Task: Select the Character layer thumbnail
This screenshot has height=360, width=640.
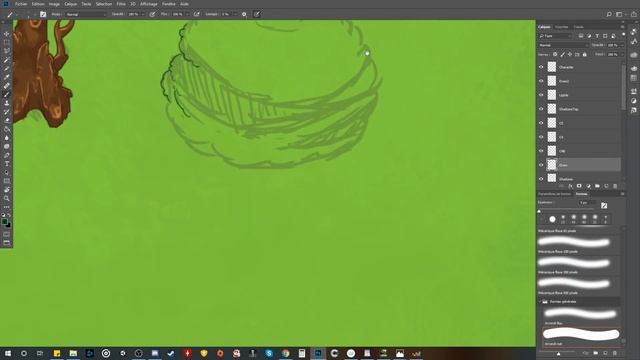Action: click(x=552, y=67)
